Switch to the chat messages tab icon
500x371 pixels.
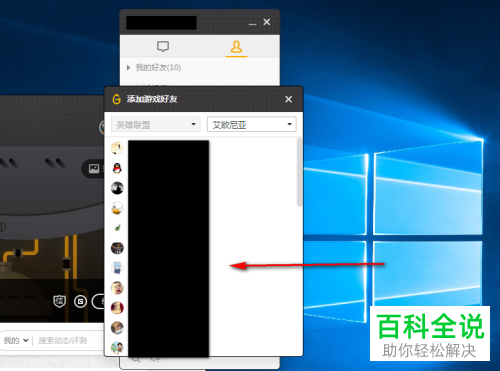click(x=163, y=46)
